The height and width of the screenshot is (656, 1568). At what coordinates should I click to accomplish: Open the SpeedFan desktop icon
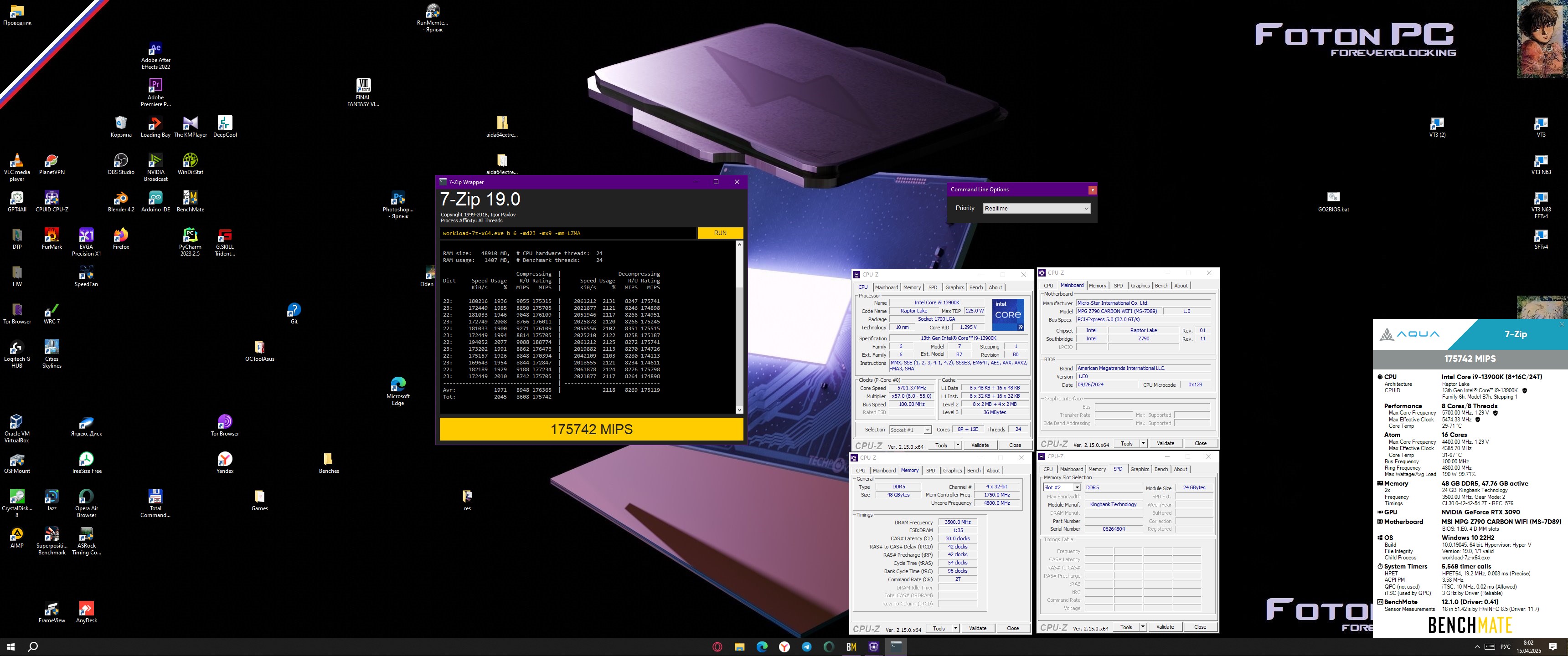tap(87, 276)
